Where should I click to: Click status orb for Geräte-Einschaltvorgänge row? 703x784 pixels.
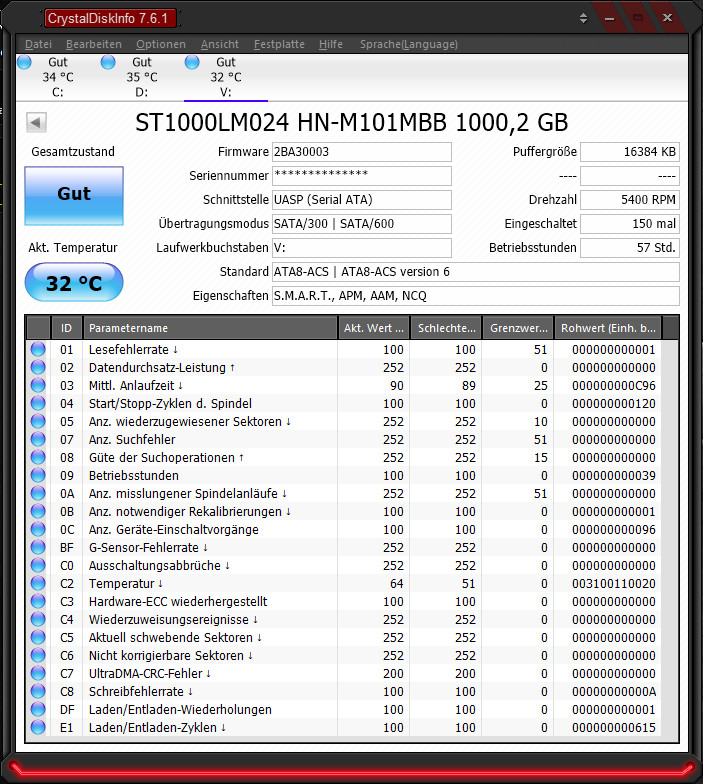38,529
